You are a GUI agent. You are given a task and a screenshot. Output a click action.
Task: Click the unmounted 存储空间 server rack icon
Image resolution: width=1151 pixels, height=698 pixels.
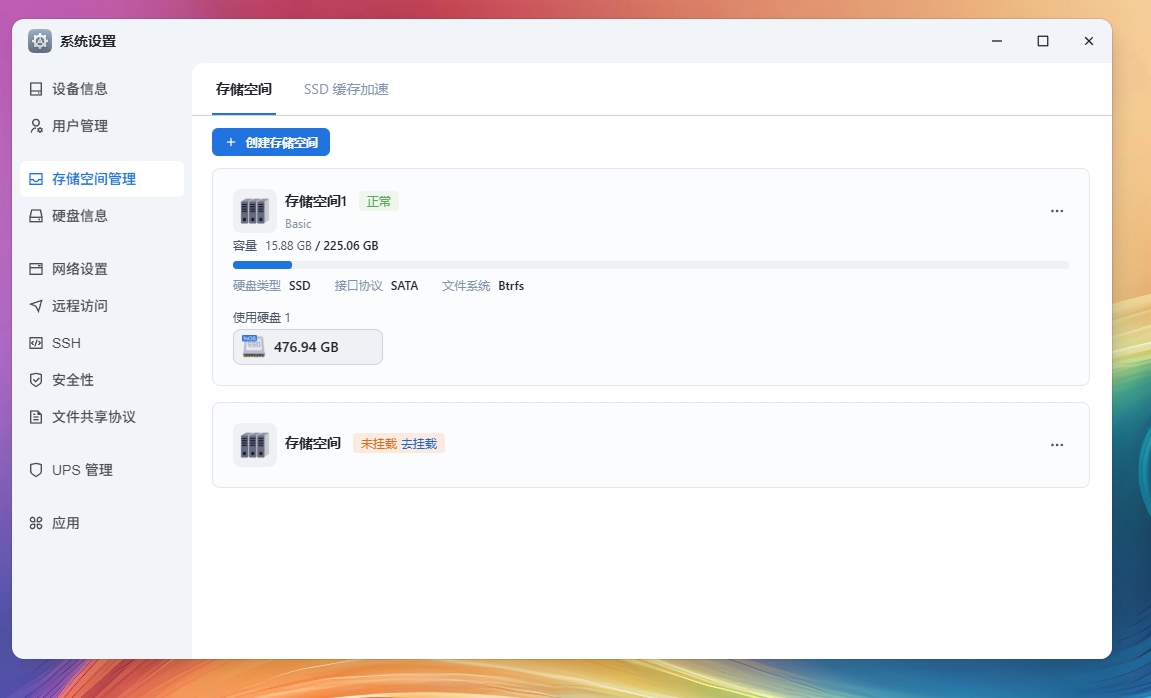click(x=255, y=445)
